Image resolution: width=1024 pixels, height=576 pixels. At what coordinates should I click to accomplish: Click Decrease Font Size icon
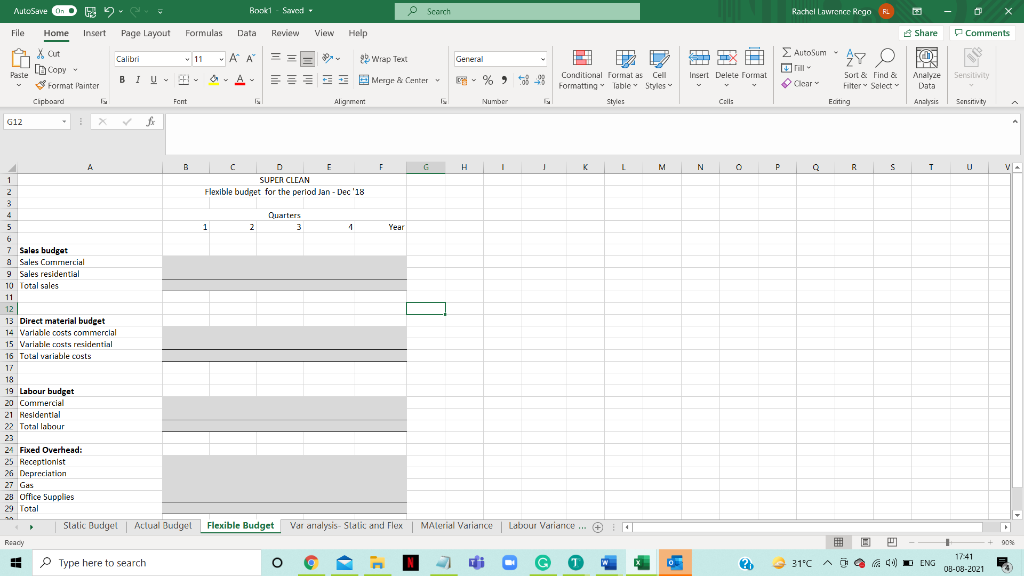[x=250, y=59]
